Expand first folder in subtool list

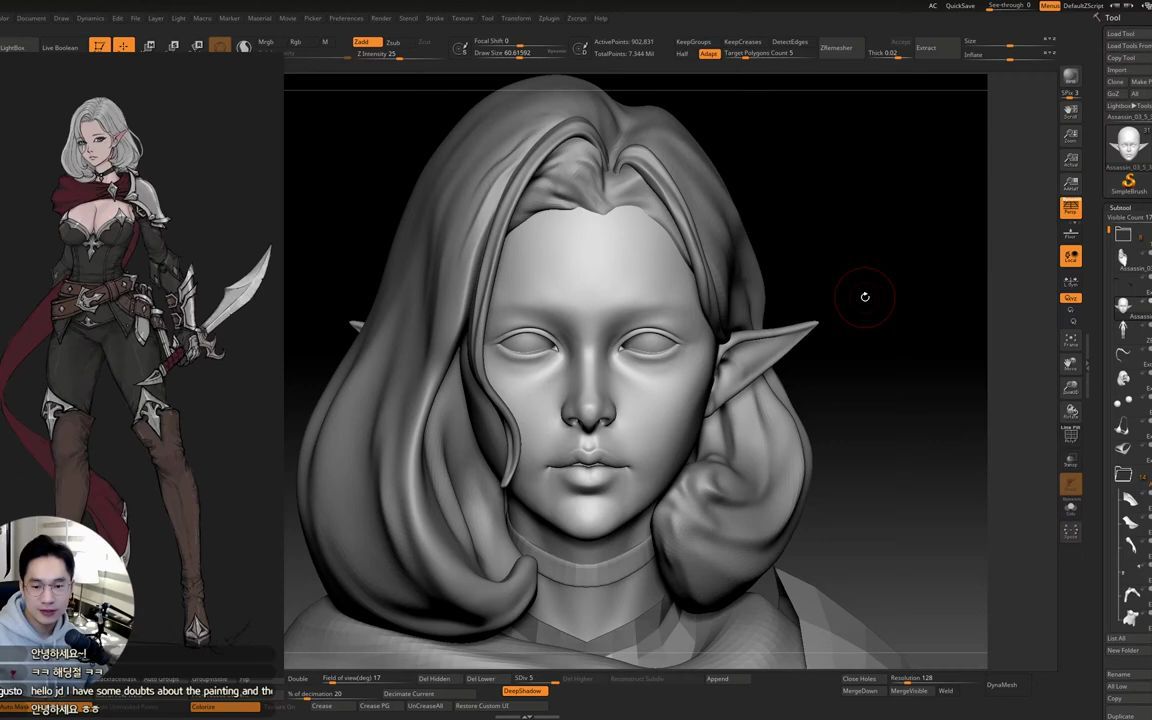click(1123, 234)
